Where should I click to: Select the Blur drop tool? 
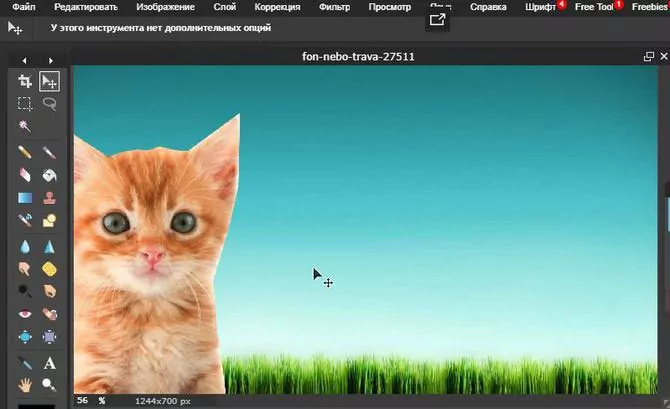pyautogui.click(x=25, y=247)
